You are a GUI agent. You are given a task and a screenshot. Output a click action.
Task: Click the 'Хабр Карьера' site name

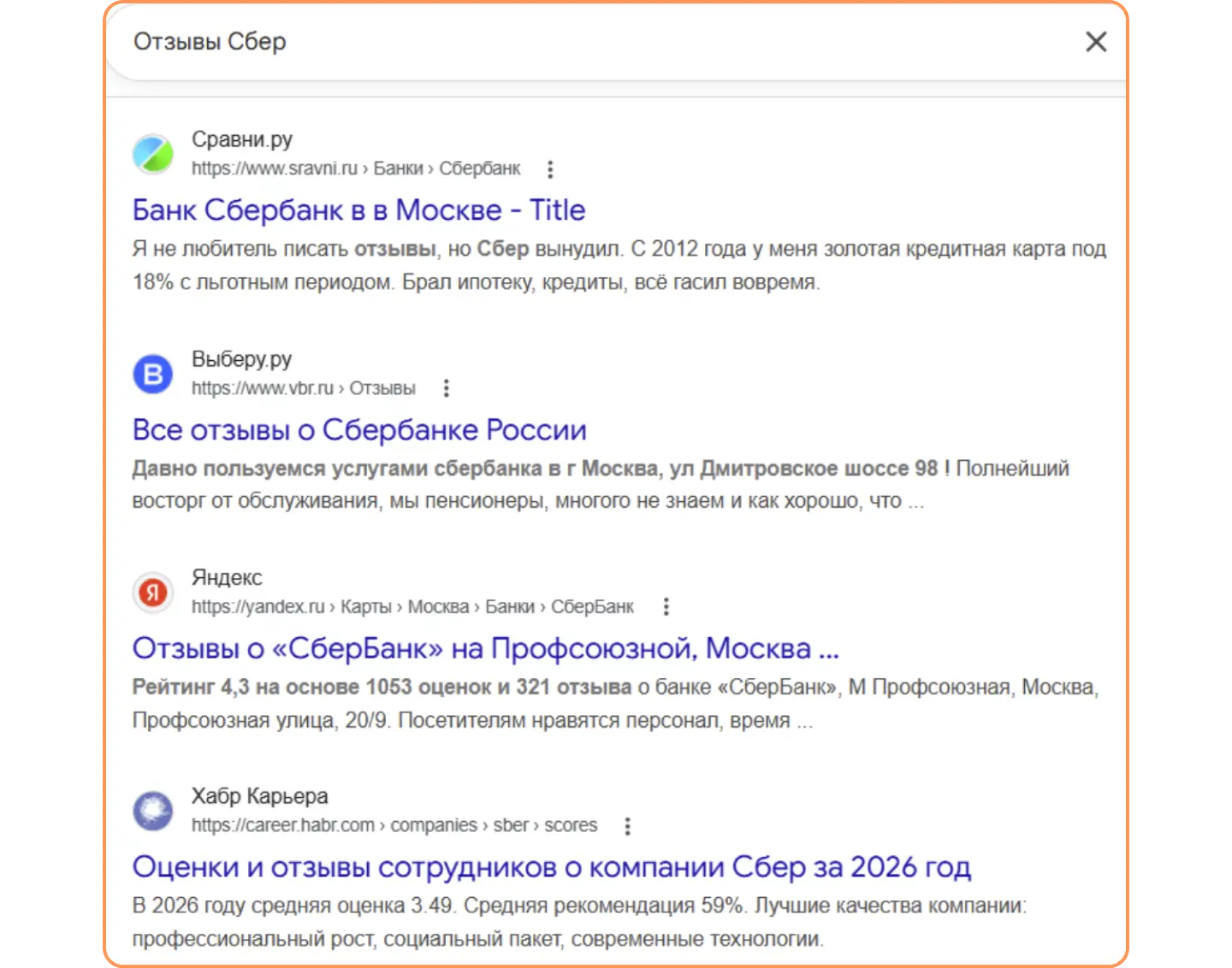tap(260, 796)
